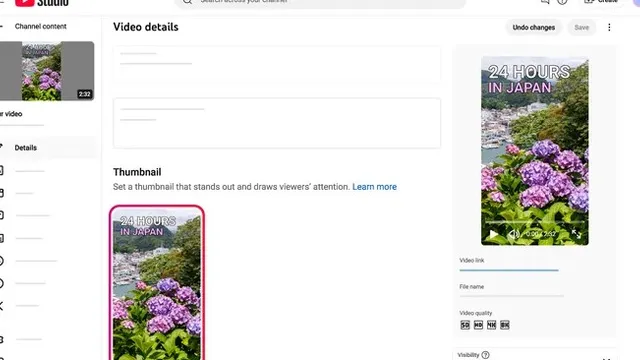Mute the preview player volume
Image resolution: width=640 pixels, height=360 pixels.
[513, 234]
